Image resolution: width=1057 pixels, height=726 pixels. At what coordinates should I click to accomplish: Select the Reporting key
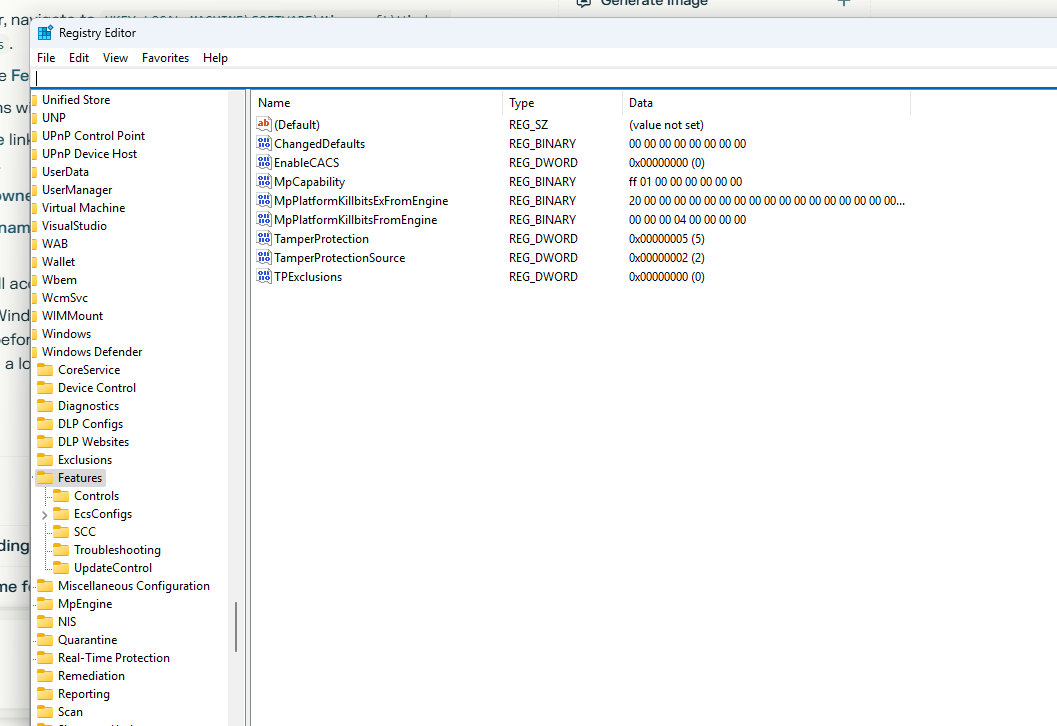click(84, 694)
